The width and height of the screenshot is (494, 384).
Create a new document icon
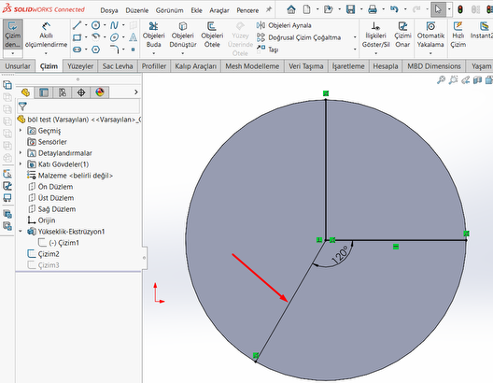click(x=306, y=9)
